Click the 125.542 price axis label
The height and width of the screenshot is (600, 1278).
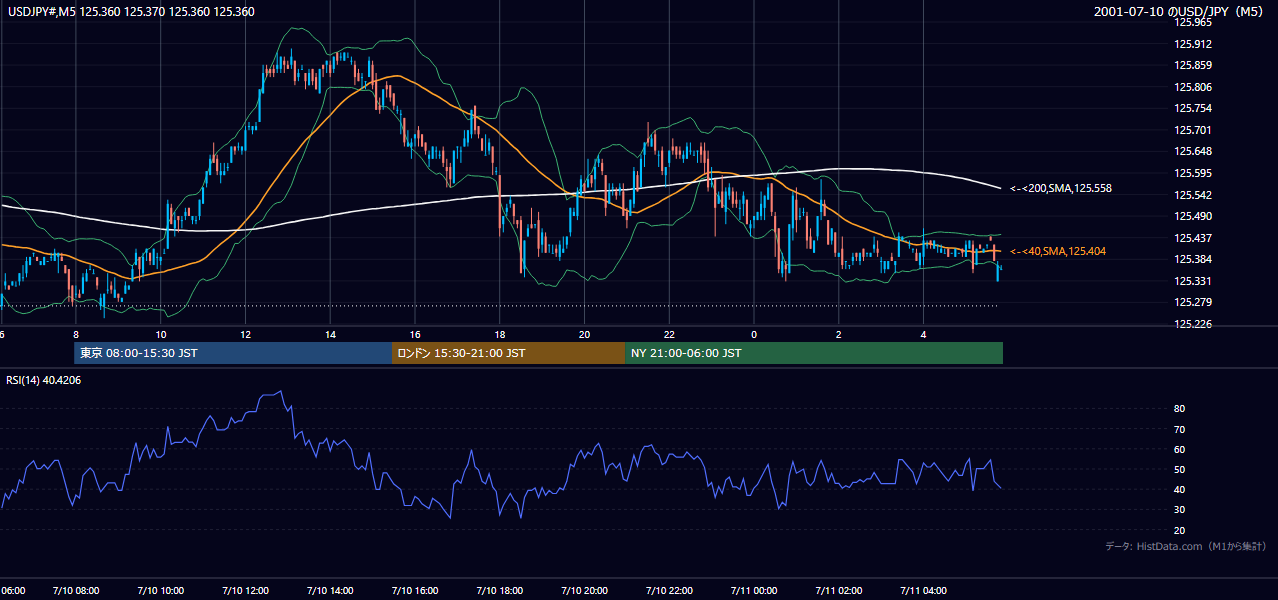click(x=1195, y=195)
